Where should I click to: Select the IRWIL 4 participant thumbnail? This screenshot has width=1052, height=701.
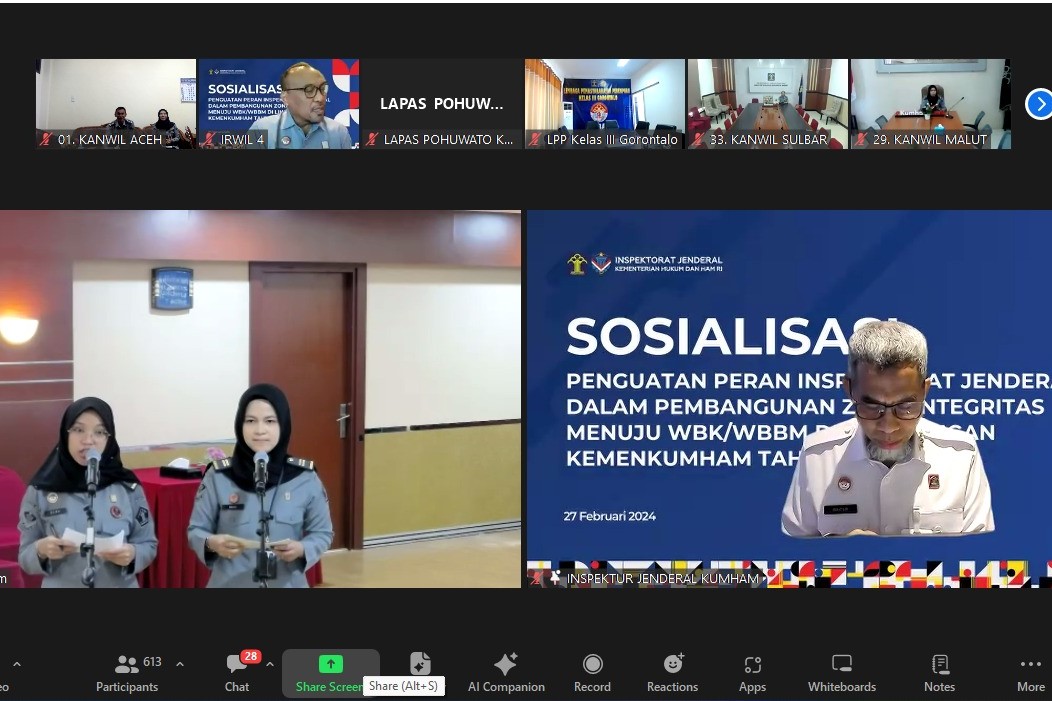click(x=279, y=103)
